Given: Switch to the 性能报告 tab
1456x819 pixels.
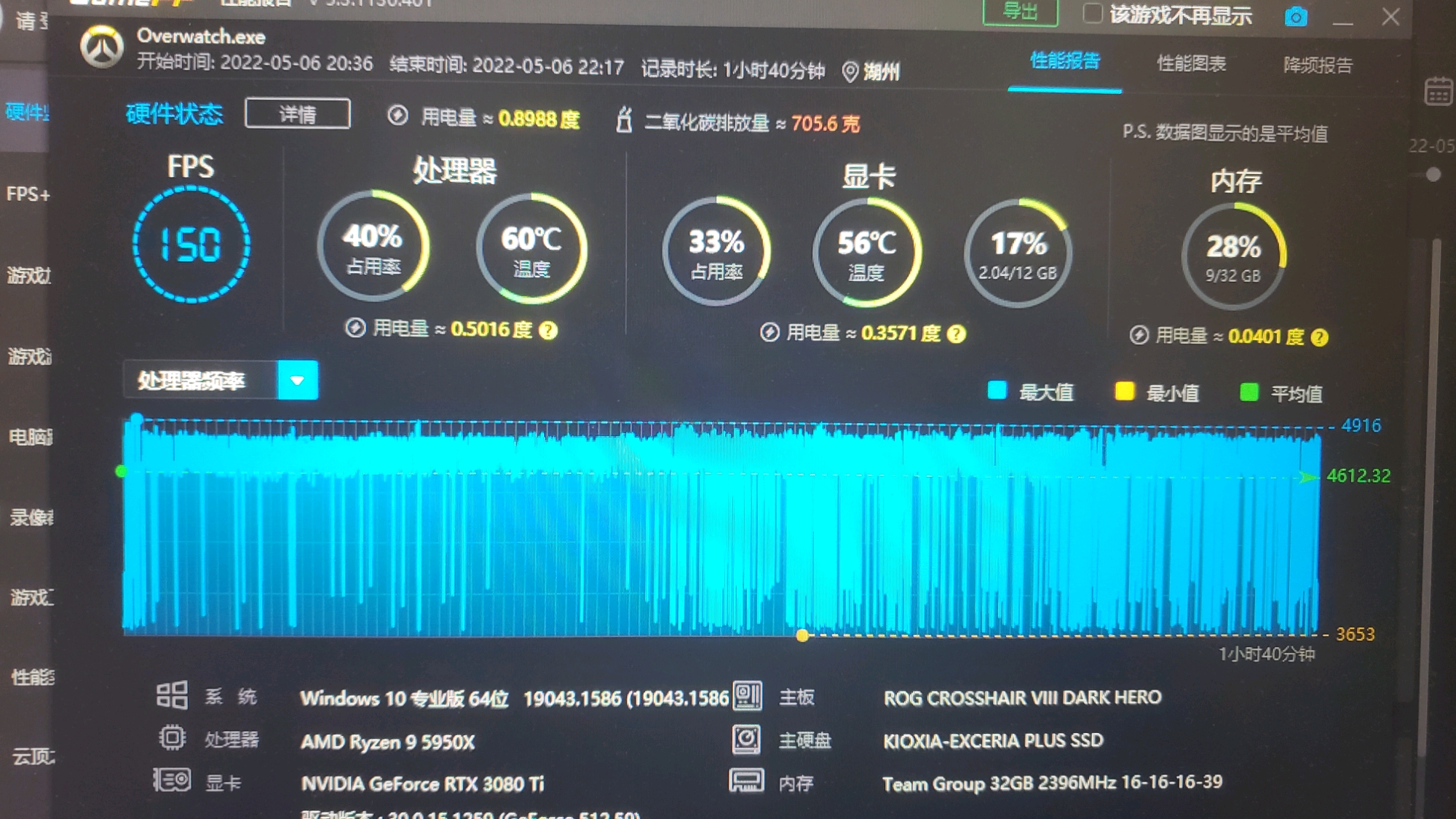Looking at the screenshot, I should 1064,61.
